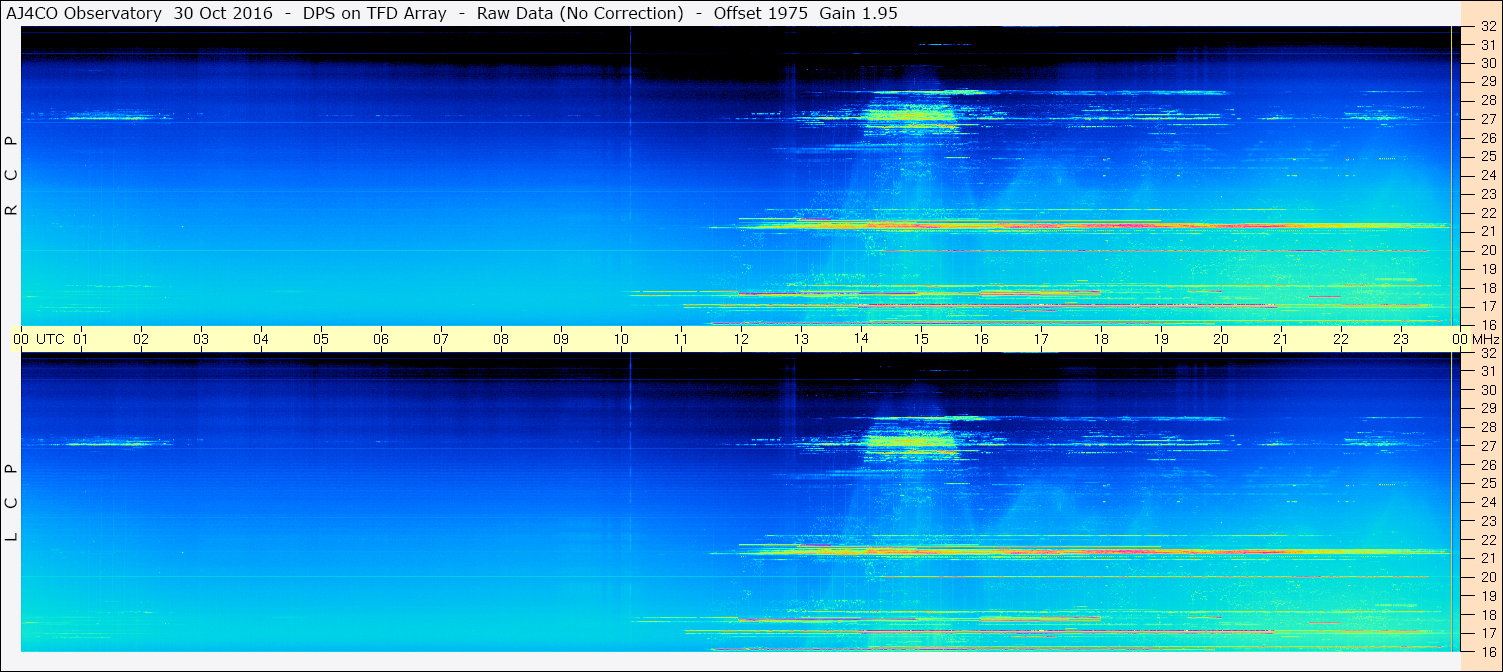This screenshot has width=1503, height=672.
Task: Select the 15 hour tick label
Action: coord(921,339)
